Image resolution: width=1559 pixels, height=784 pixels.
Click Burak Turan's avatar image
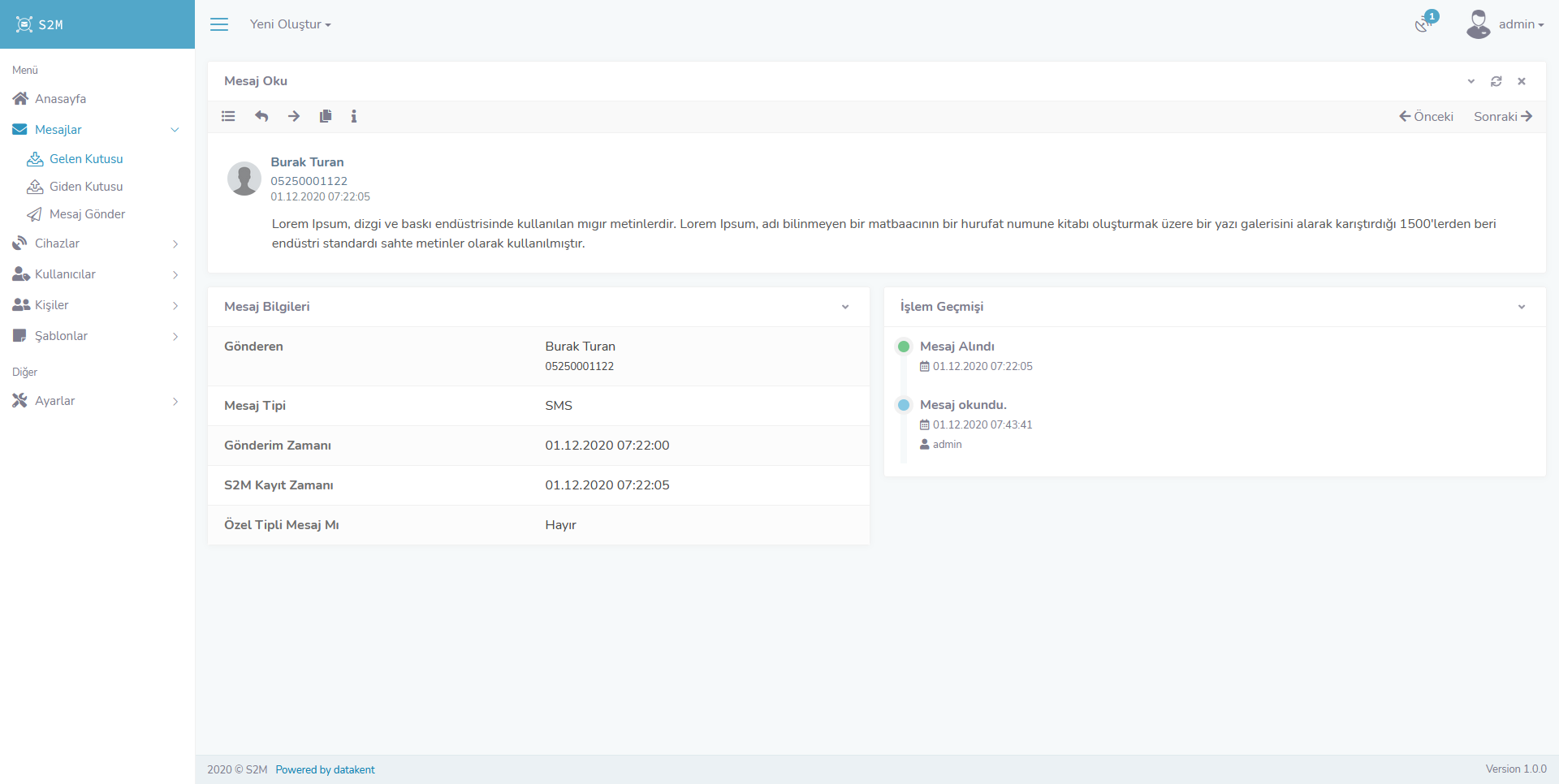coord(244,179)
